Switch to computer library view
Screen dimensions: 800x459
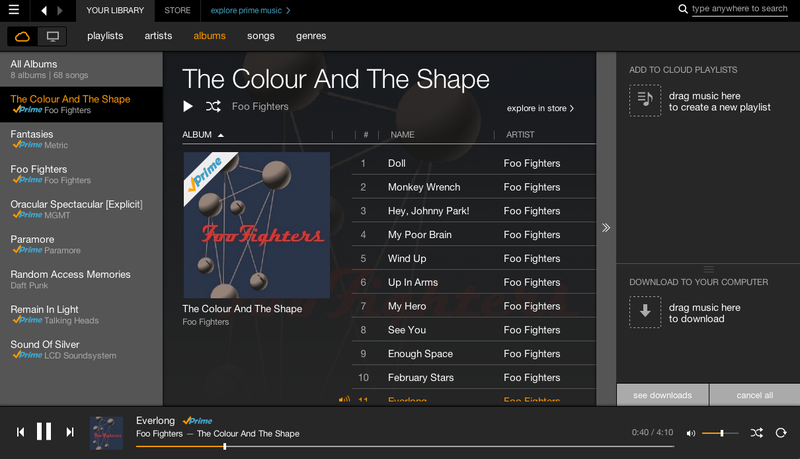[x=53, y=36]
